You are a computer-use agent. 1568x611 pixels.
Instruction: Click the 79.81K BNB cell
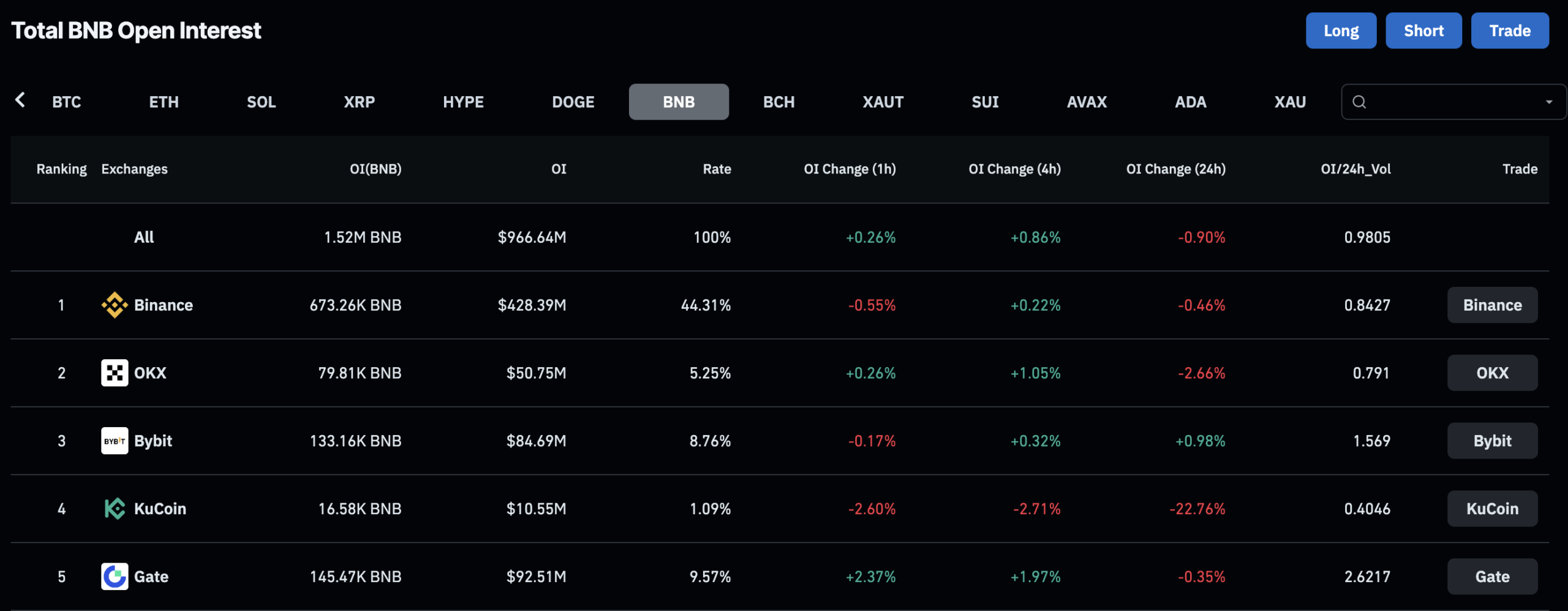tap(360, 373)
